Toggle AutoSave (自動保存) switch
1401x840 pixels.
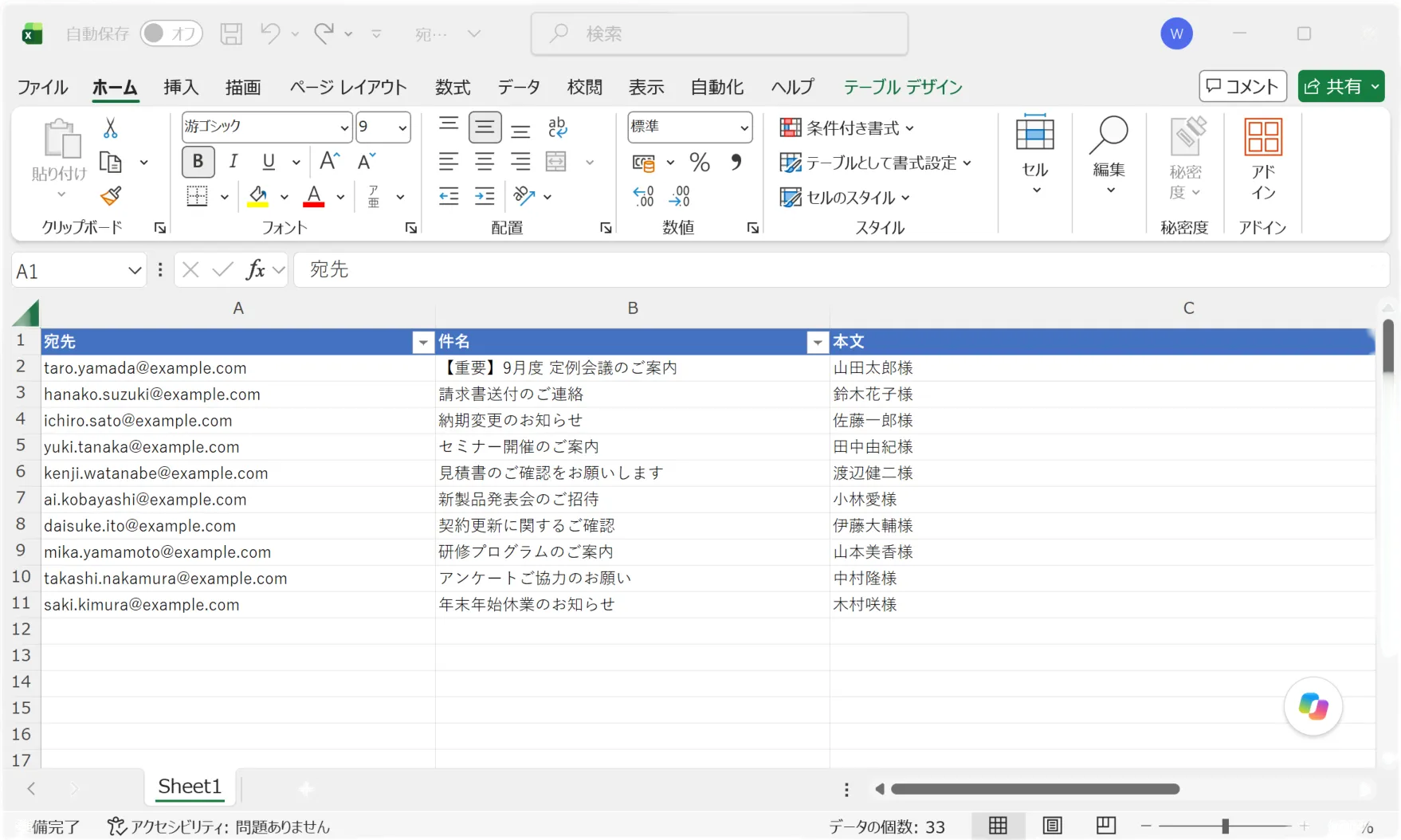[171, 33]
